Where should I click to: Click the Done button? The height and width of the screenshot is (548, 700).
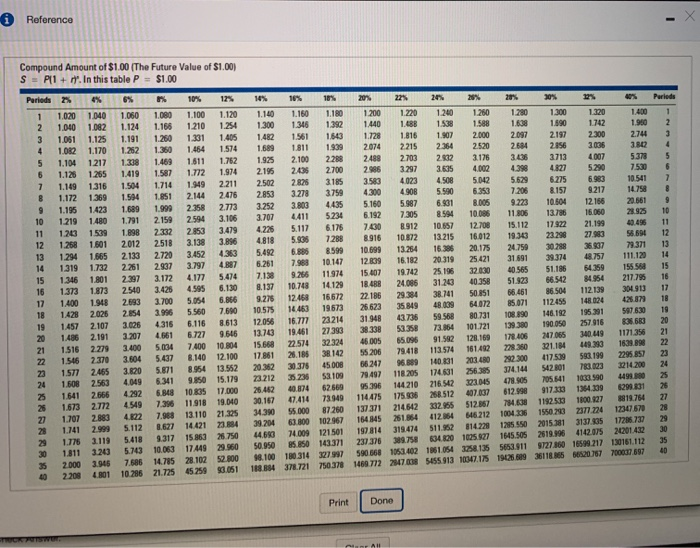[x=382, y=501]
